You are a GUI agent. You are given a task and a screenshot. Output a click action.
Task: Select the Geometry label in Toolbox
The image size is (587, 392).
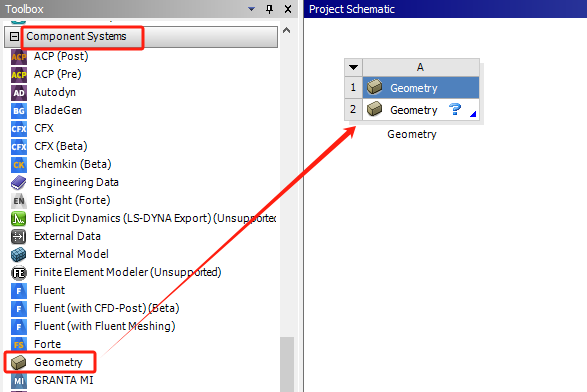click(58, 362)
